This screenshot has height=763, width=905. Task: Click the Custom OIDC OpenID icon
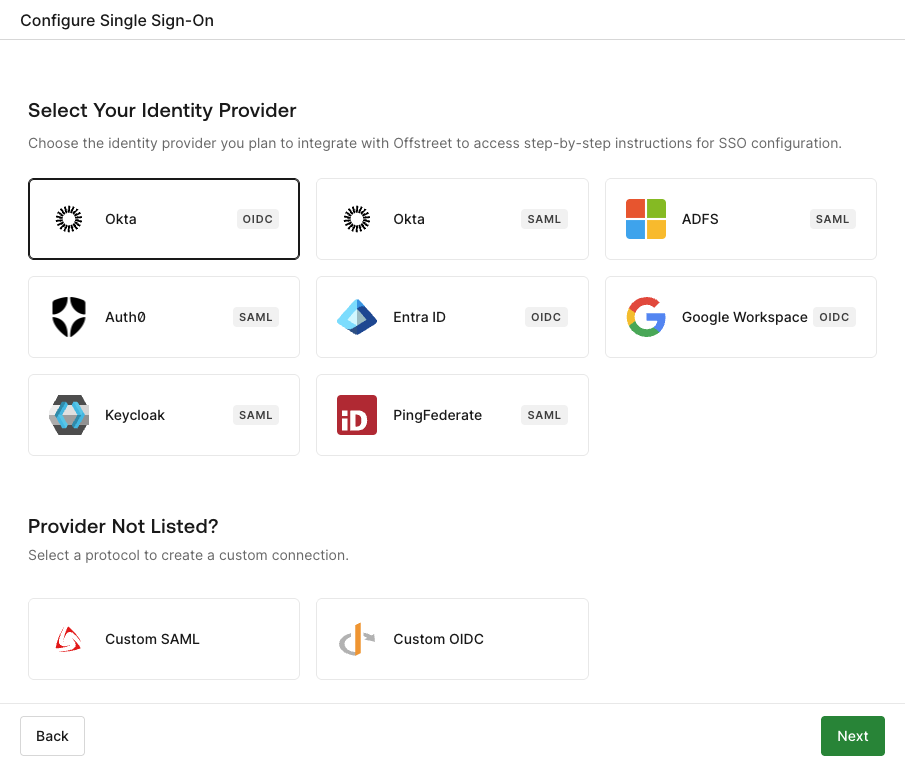click(x=357, y=639)
